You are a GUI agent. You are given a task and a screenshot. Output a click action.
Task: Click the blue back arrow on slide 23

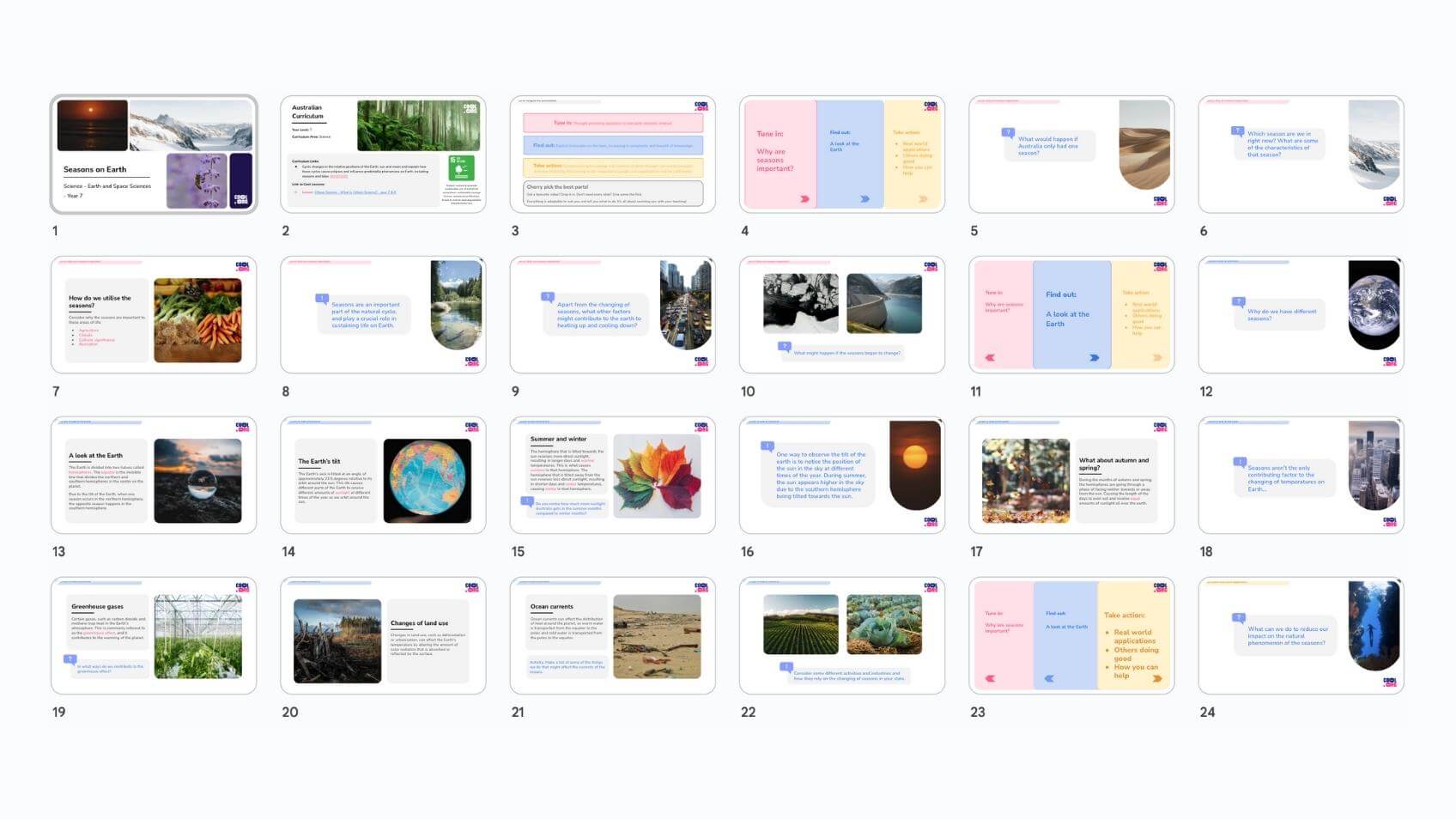tap(1048, 678)
